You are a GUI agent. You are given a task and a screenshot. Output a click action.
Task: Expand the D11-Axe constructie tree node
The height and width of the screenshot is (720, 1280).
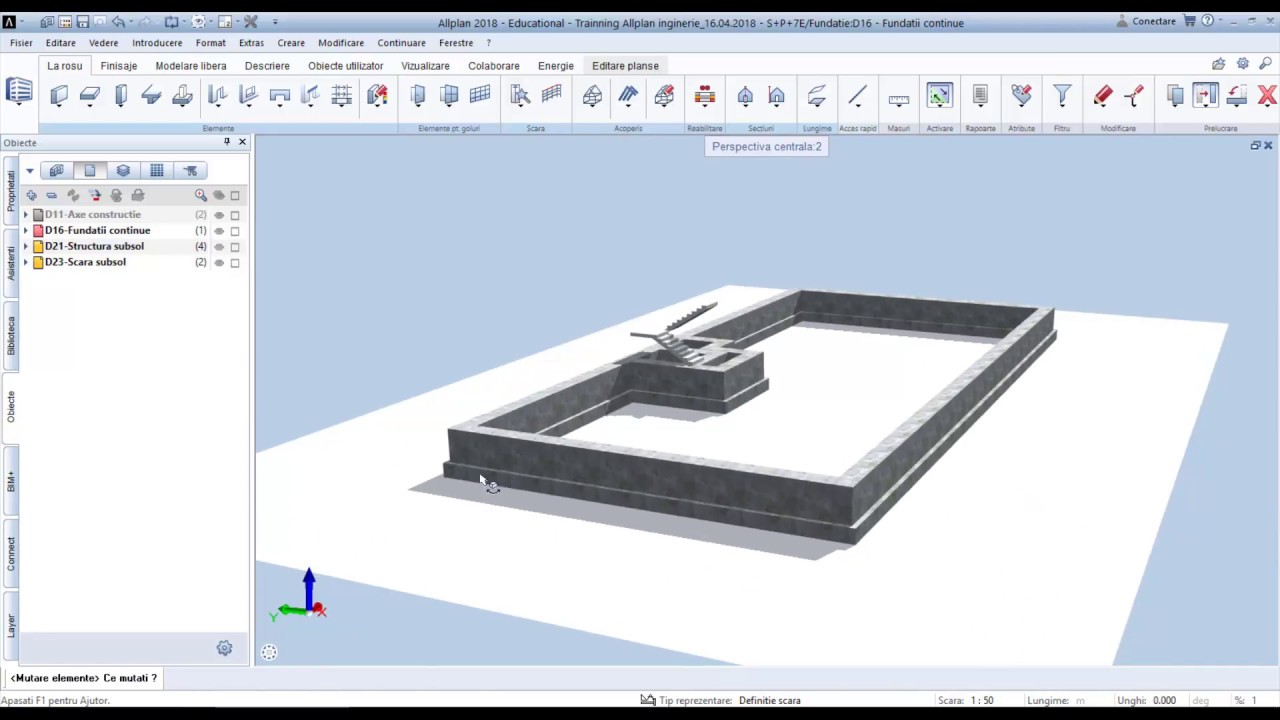[26, 215]
